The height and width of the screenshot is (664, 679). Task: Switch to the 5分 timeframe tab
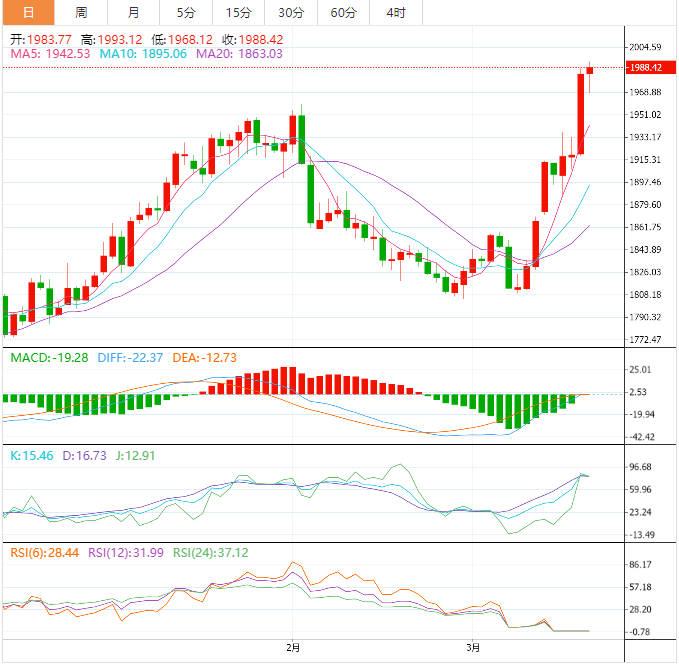click(186, 13)
